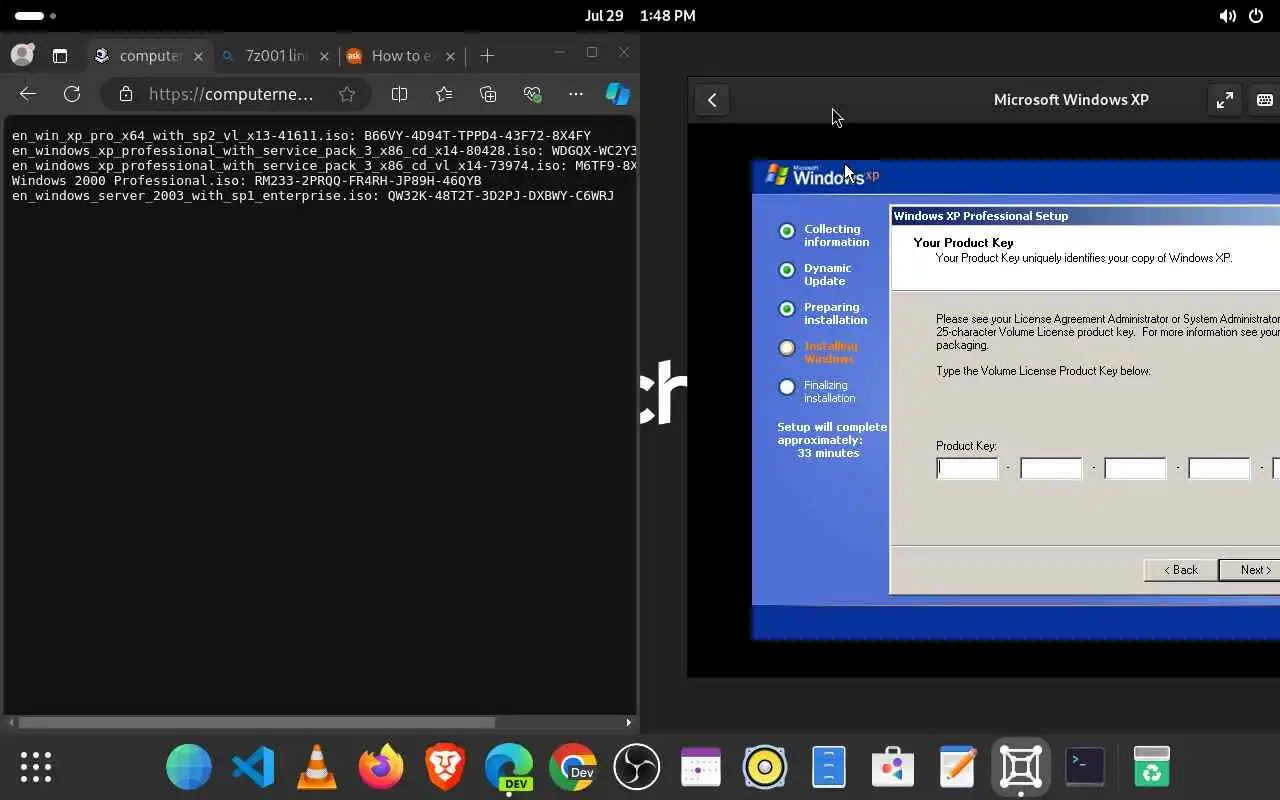Launch the speaker music app
The image size is (1280, 800).
click(x=765, y=767)
